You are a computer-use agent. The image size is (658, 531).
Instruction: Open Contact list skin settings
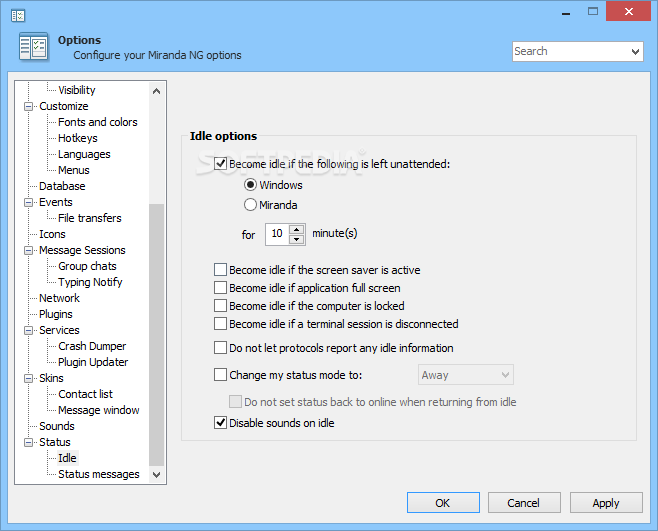point(85,394)
